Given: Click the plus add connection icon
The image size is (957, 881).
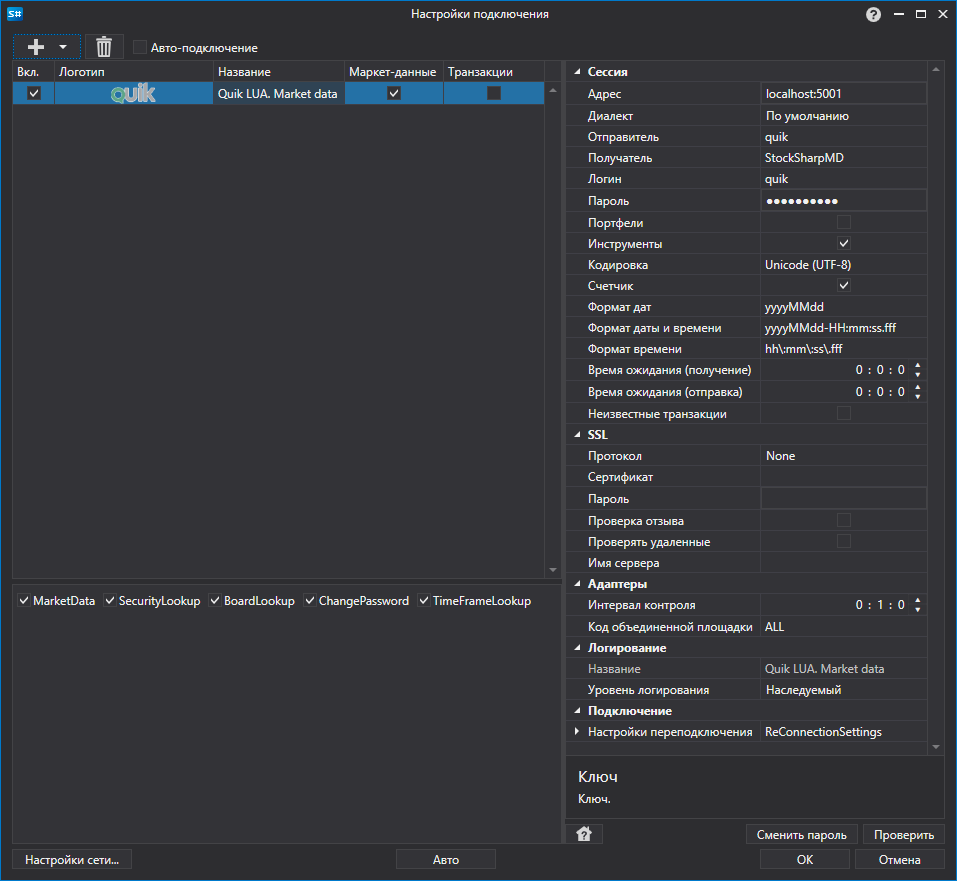Looking at the screenshot, I should (36, 47).
